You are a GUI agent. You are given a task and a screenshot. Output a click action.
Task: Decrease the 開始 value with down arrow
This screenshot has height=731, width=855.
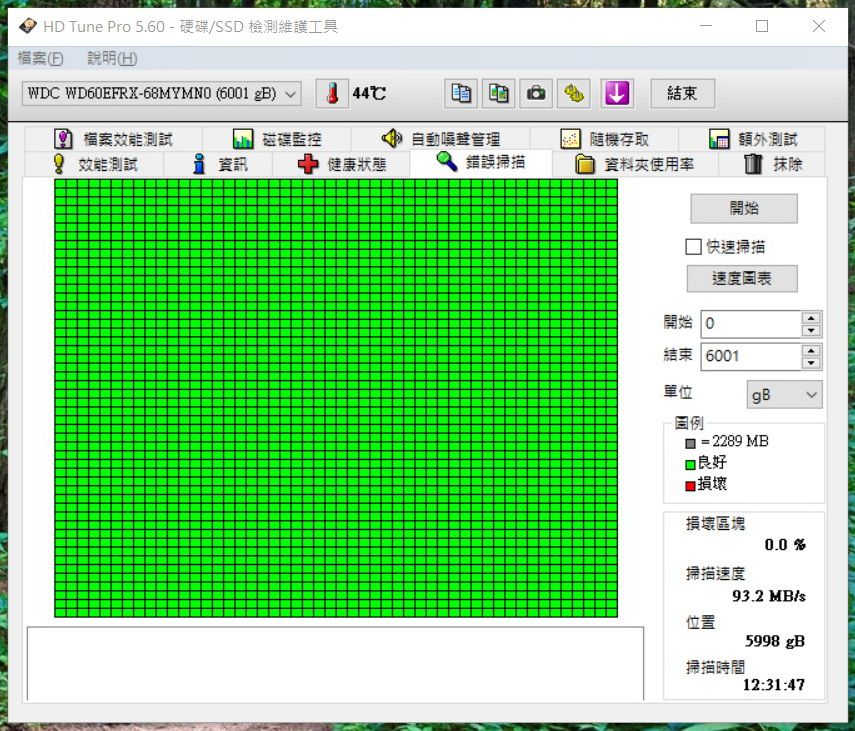pos(811,330)
